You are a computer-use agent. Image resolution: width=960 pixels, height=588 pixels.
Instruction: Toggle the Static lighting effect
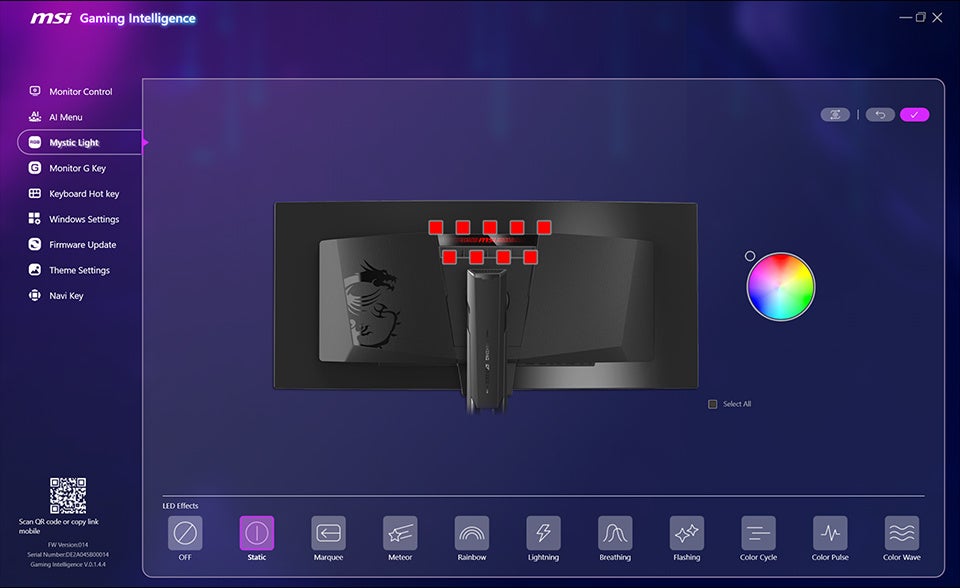point(256,532)
